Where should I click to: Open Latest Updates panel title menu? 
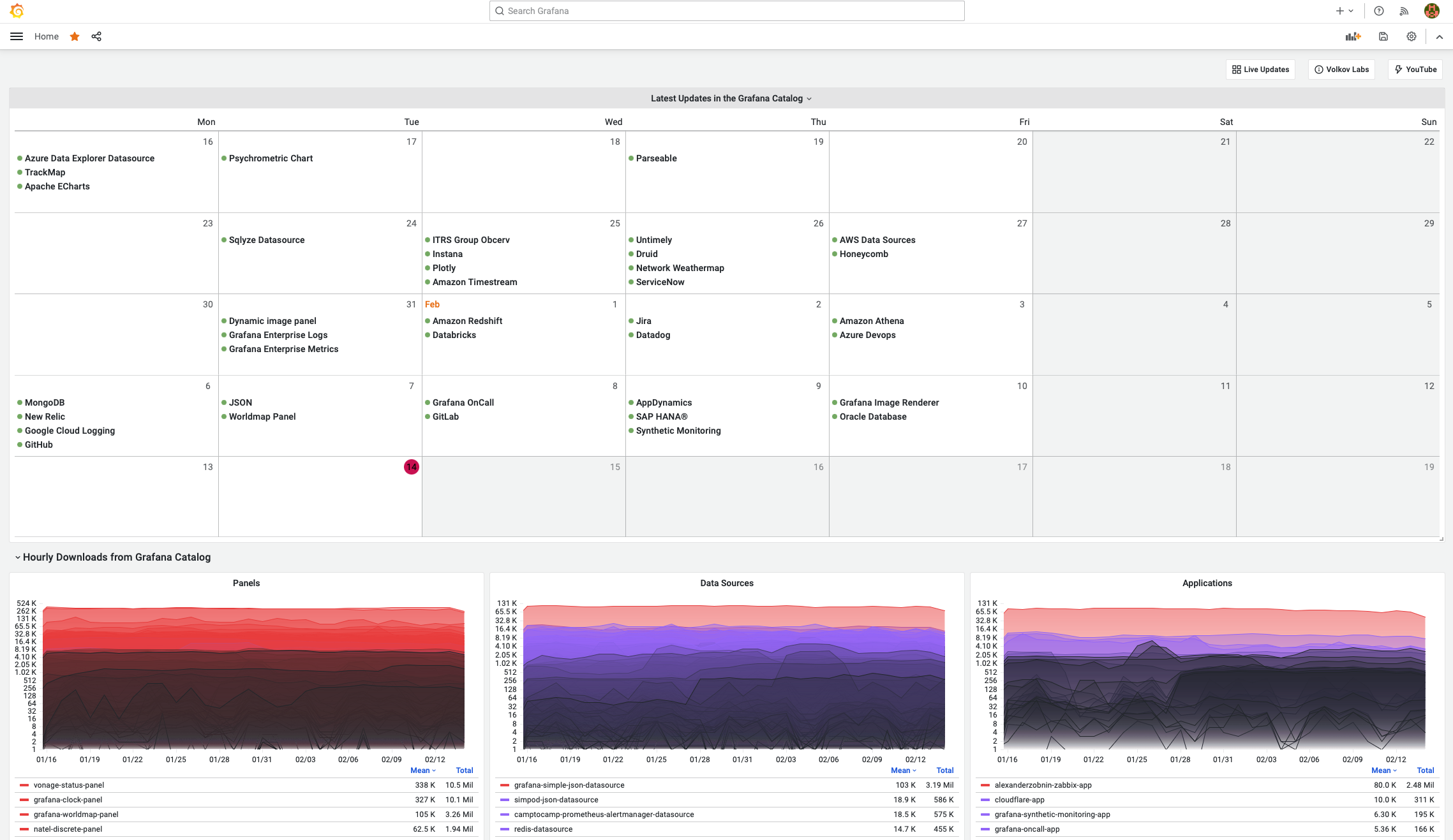coord(731,98)
